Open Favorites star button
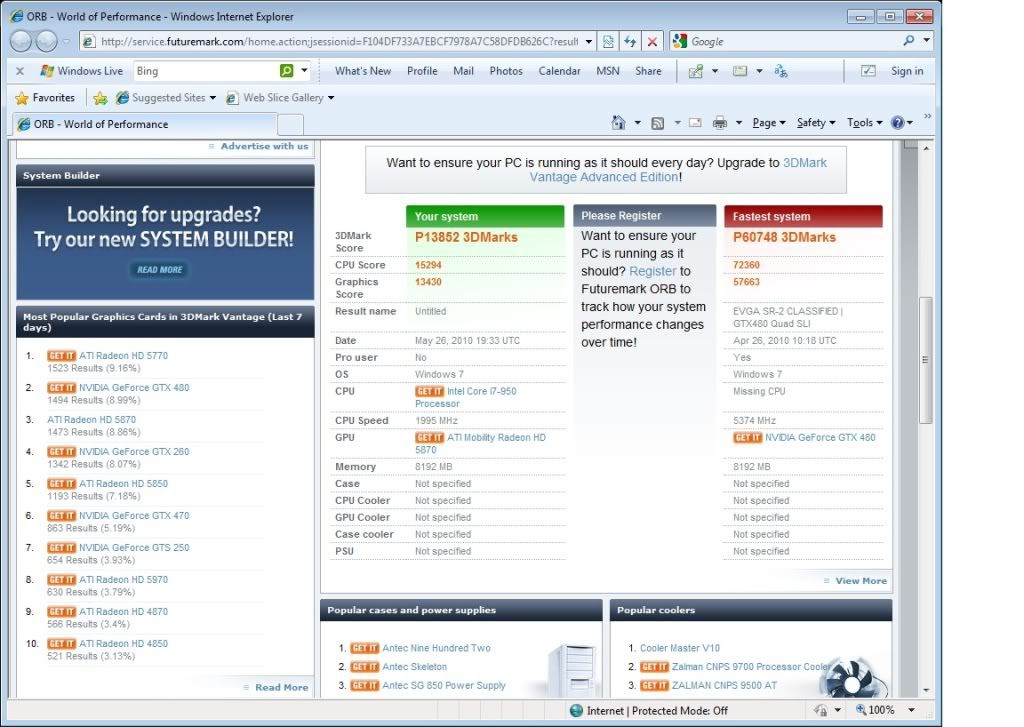Image resolution: width=1024 pixels, height=727 pixels. coord(45,98)
